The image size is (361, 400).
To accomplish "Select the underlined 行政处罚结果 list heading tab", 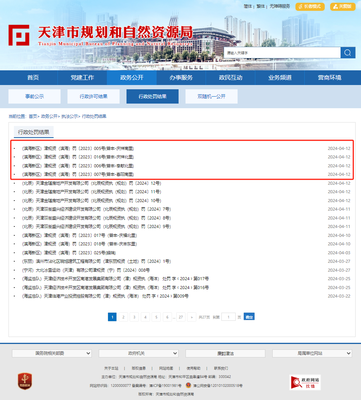I will (x=33, y=132).
